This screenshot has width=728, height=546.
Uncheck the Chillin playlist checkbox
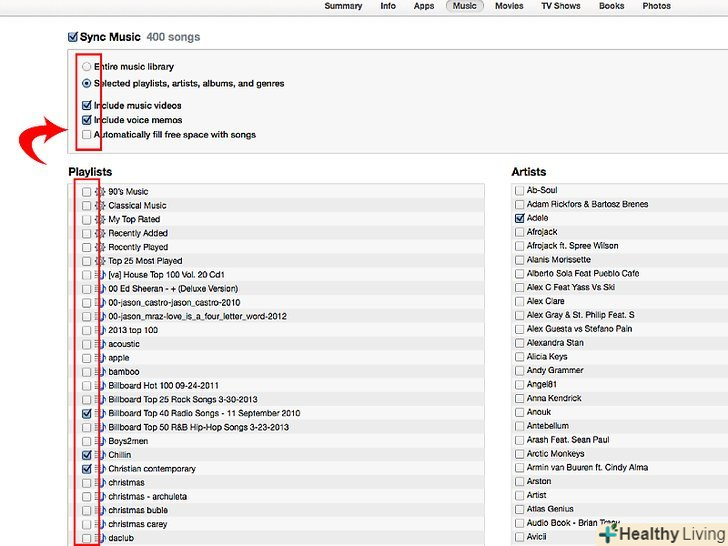(x=86, y=455)
